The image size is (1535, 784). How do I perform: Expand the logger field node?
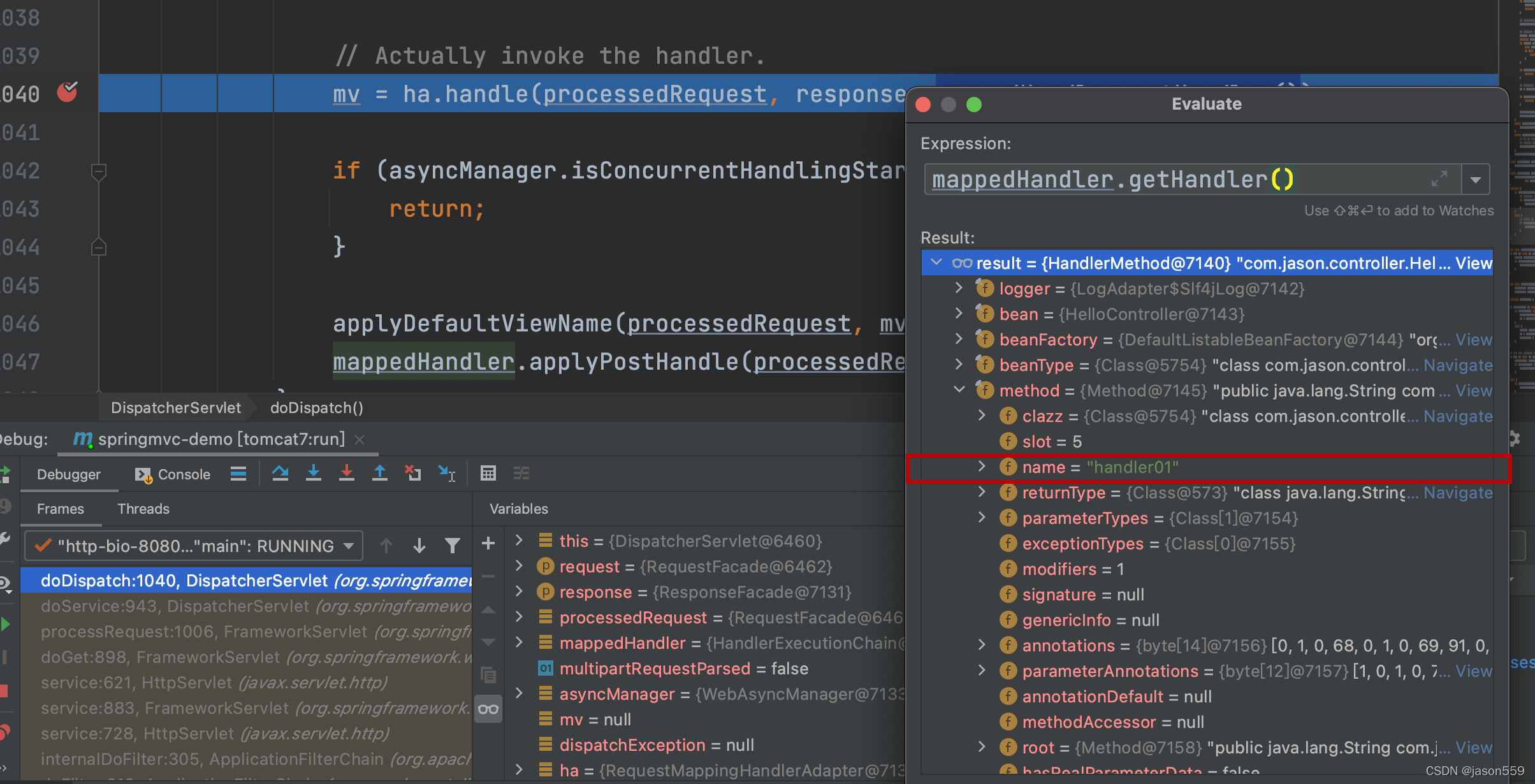point(959,288)
